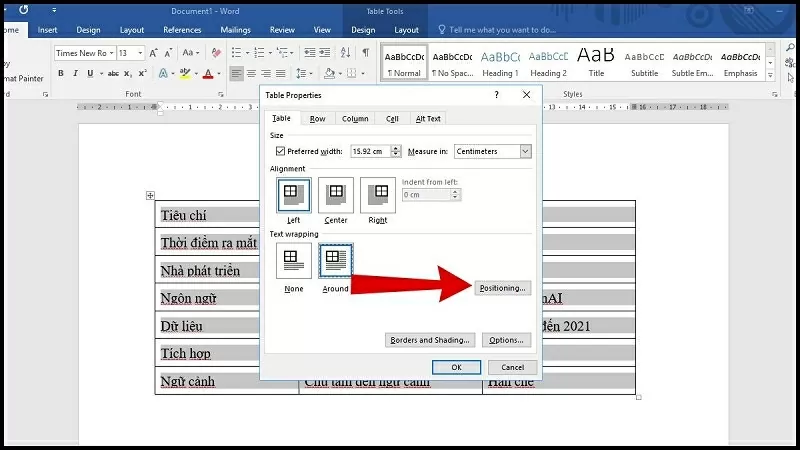The height and width of the screenshot is (450, 800).
Task: Click the Positioning... button
Action: [x=502, y=288]
